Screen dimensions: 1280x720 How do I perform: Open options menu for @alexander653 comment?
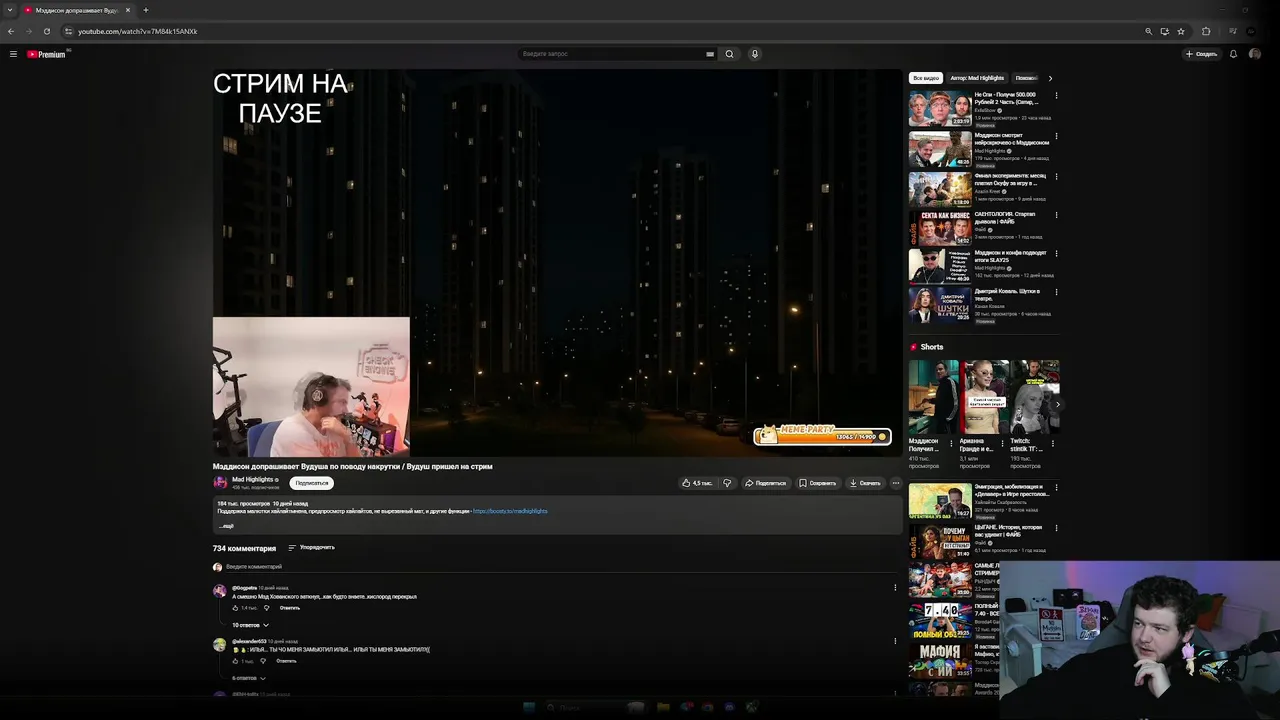(x=895, y=641)
